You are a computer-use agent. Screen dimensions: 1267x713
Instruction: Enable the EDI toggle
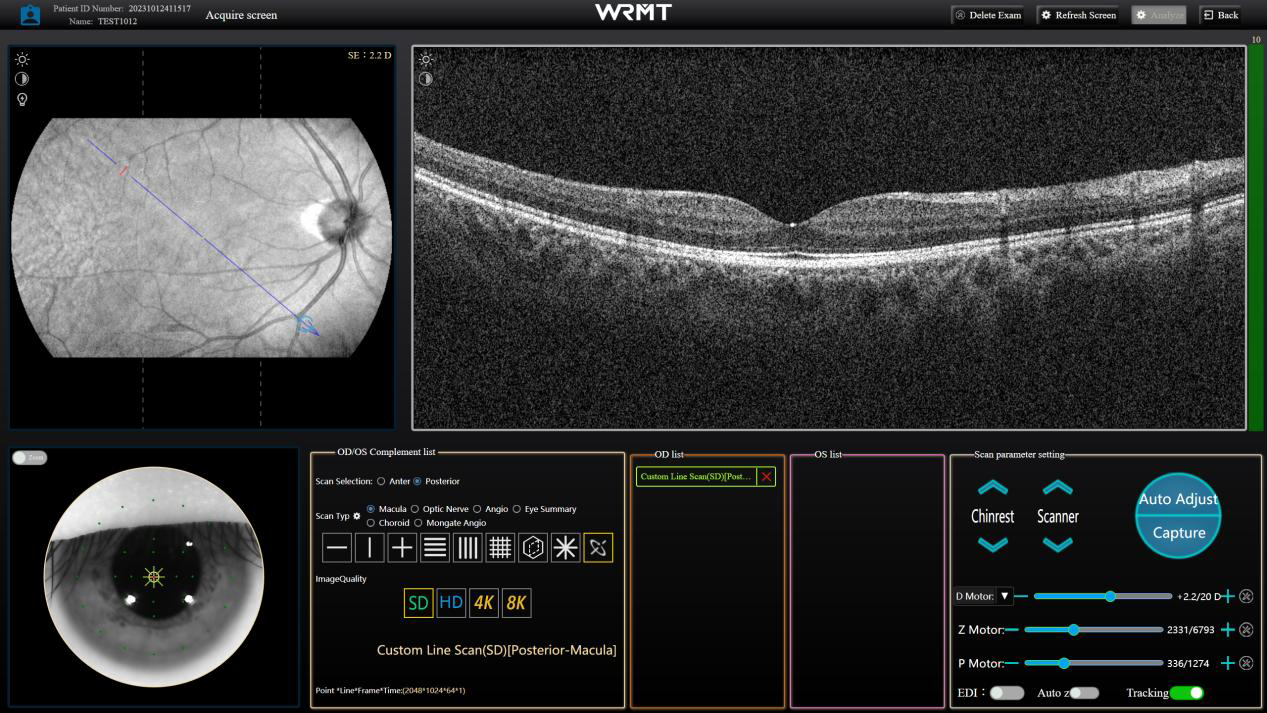point(1006,693)
